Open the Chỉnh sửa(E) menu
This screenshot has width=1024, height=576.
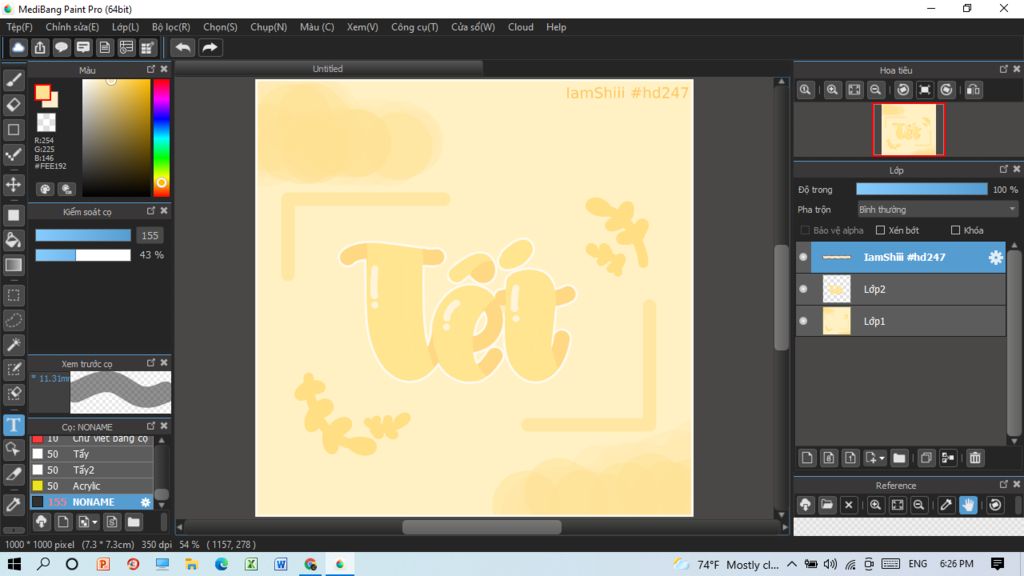click(72, 27)
